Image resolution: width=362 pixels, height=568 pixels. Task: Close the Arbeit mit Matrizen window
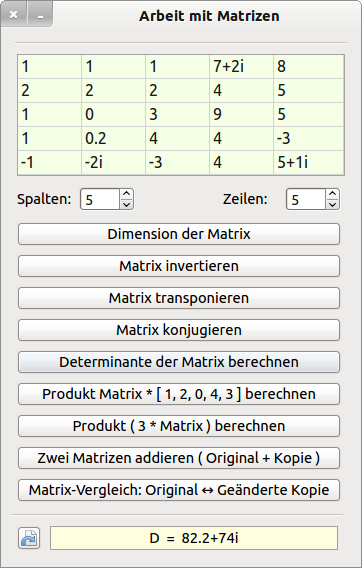coord(14,14)
